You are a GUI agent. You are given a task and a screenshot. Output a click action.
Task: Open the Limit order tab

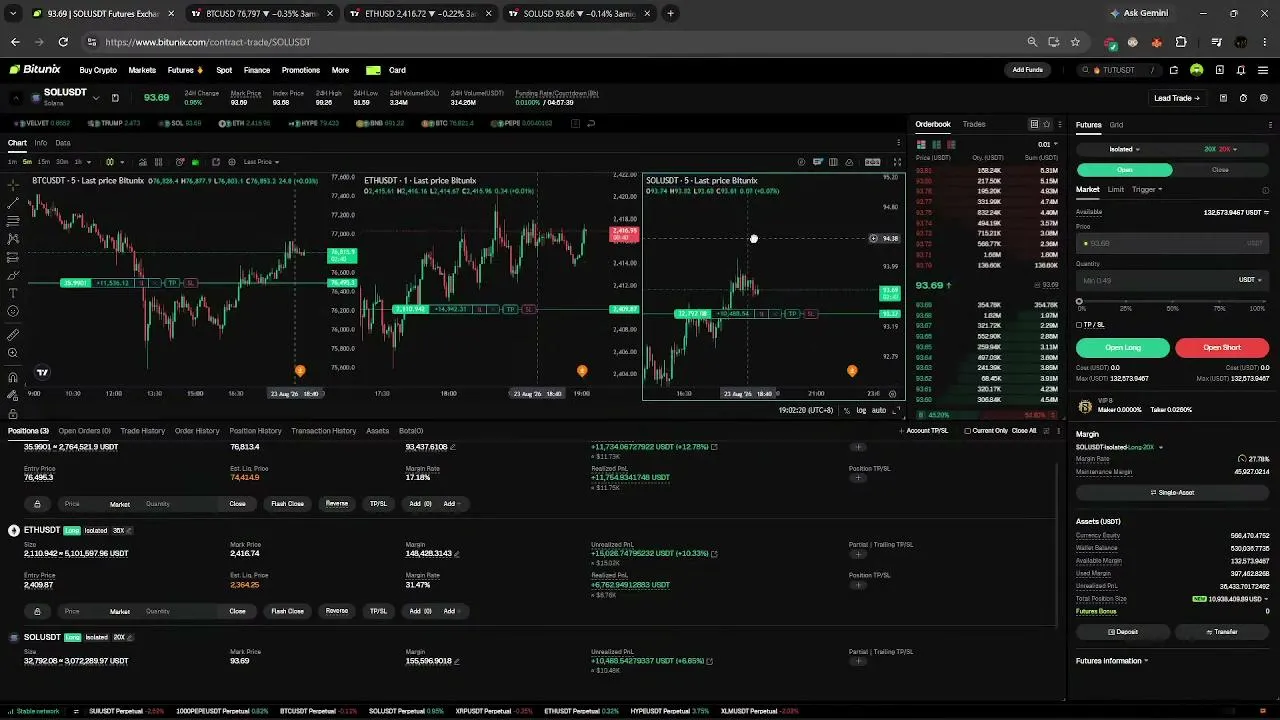[x=1115, y=190]
